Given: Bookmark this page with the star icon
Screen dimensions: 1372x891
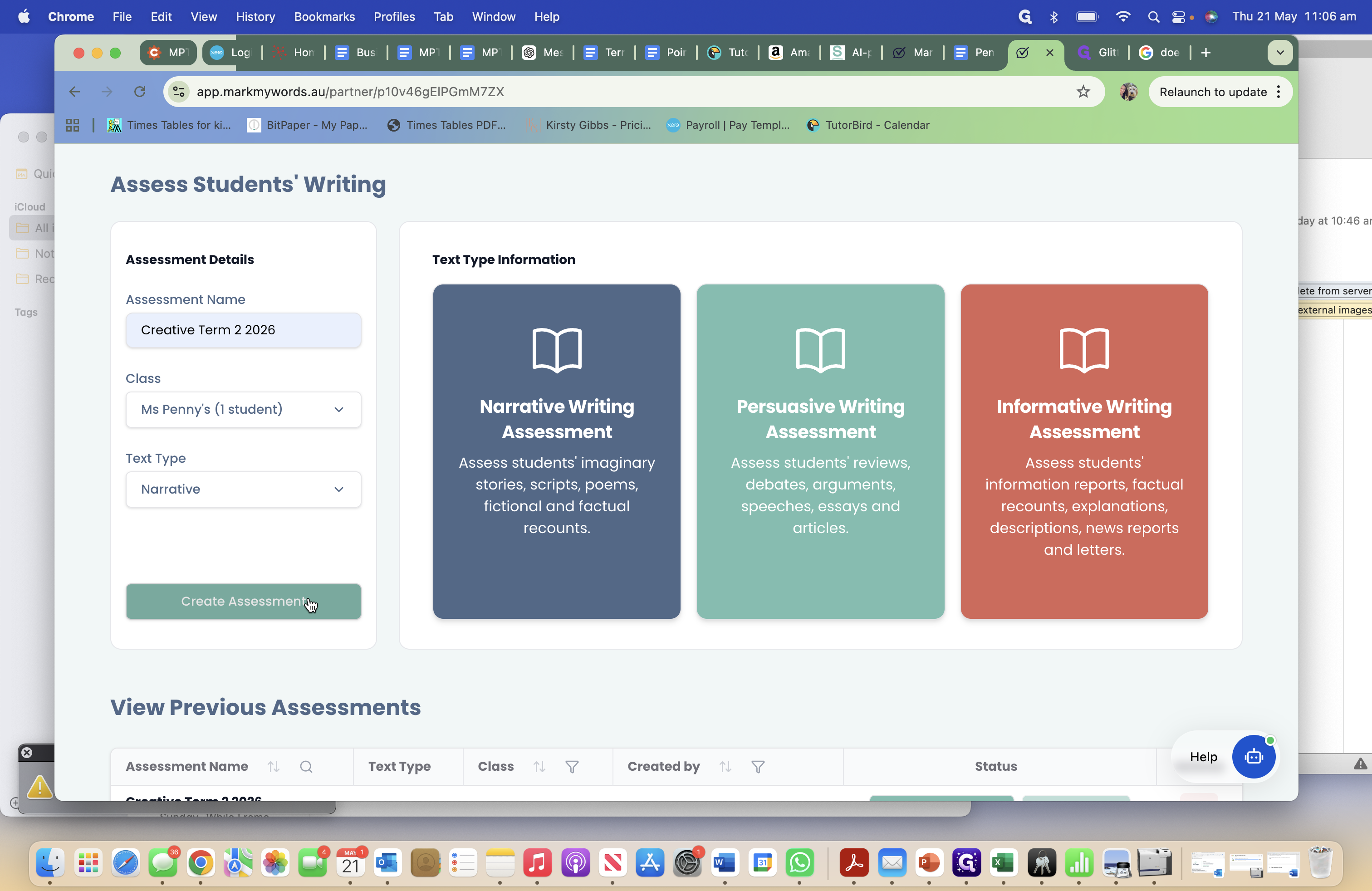Looking at the screenshot, I should coord(1083,92).
